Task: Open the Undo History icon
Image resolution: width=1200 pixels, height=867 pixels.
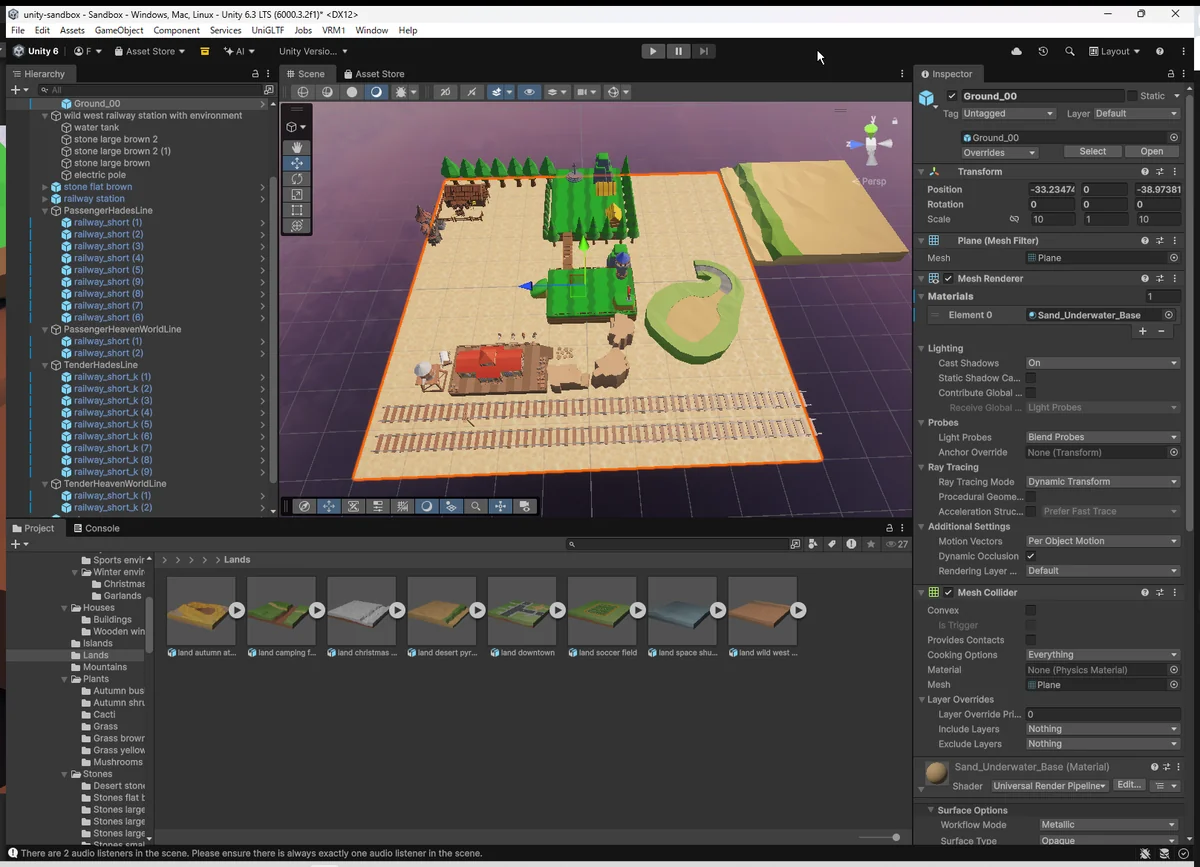Action: (1043, 51)
